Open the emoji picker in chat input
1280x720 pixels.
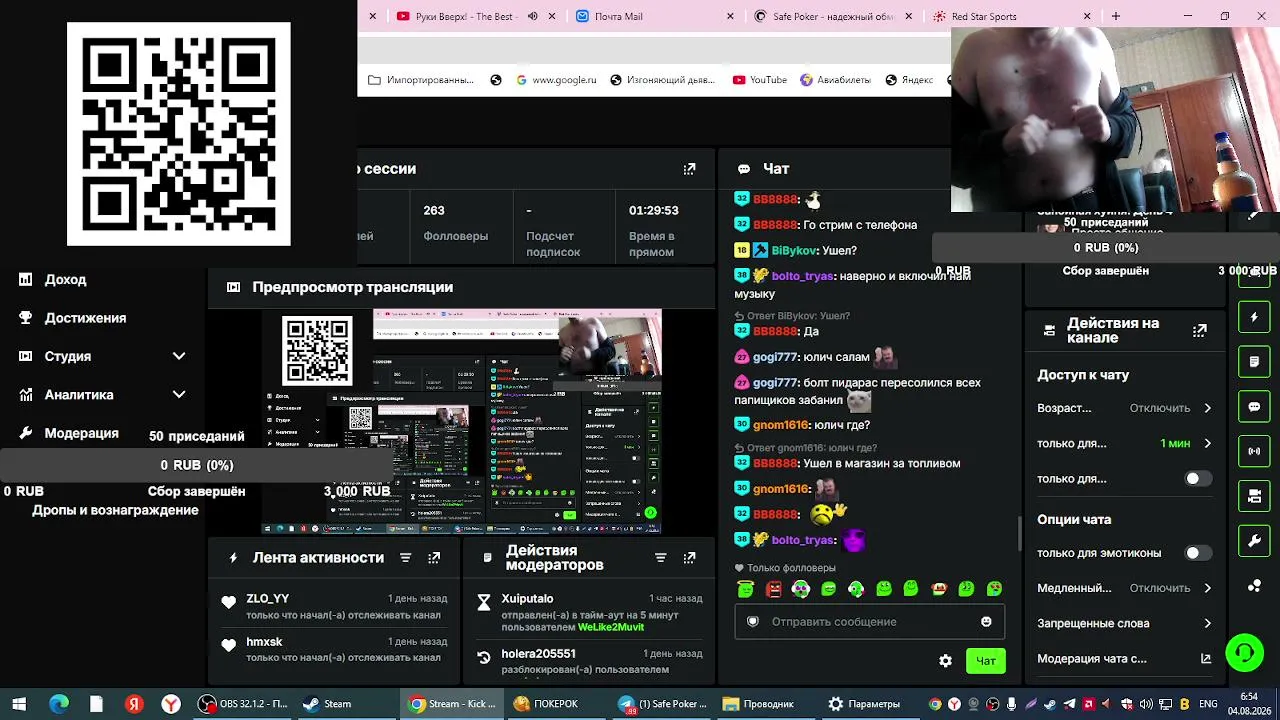[x=986, y=622]
